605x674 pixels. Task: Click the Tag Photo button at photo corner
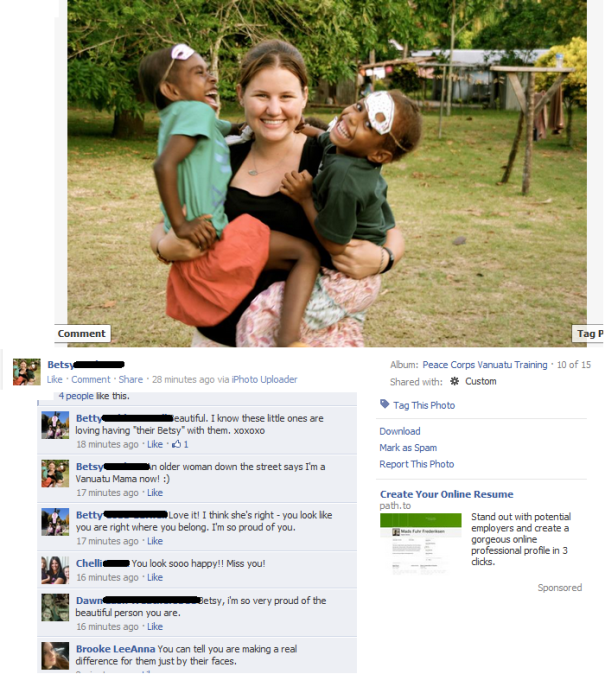click(588, 334)
